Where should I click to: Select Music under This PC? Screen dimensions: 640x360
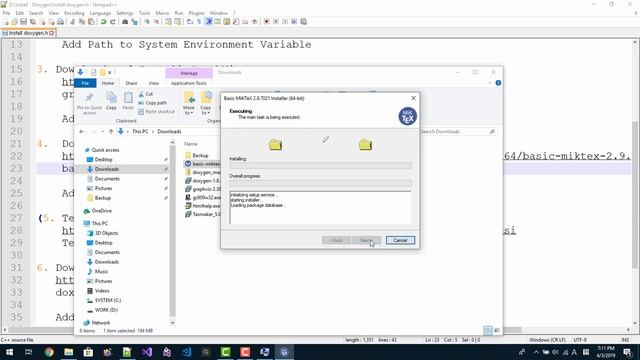[x=101, y=271]
